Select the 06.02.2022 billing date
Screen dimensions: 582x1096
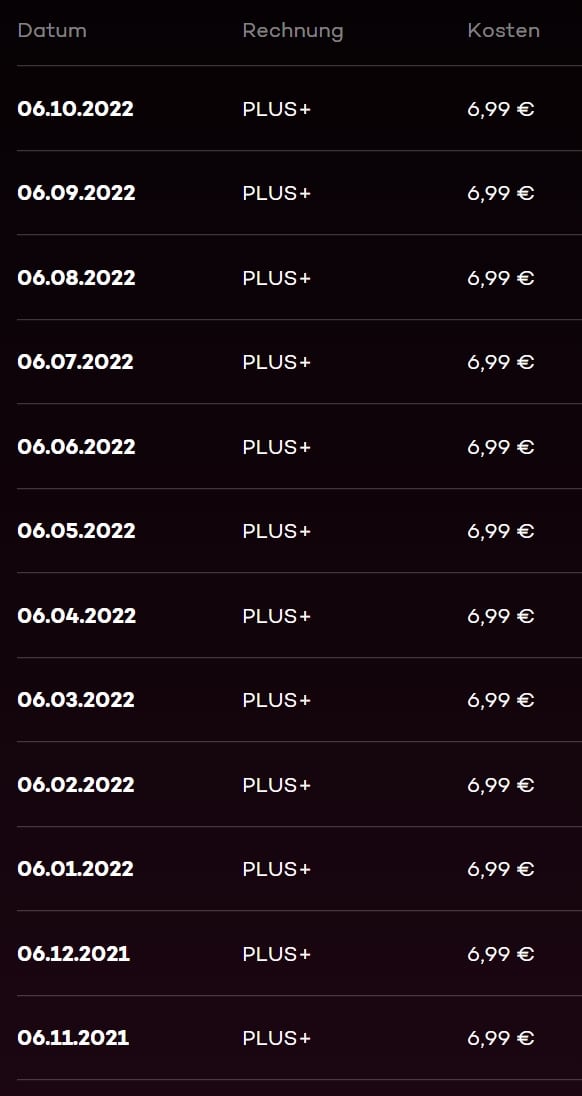[76, 785]
